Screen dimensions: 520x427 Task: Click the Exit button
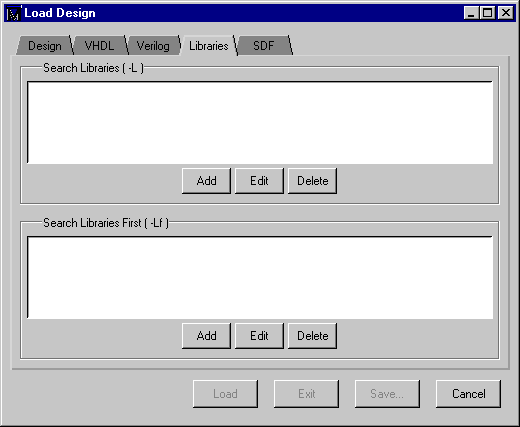point(306,394)
